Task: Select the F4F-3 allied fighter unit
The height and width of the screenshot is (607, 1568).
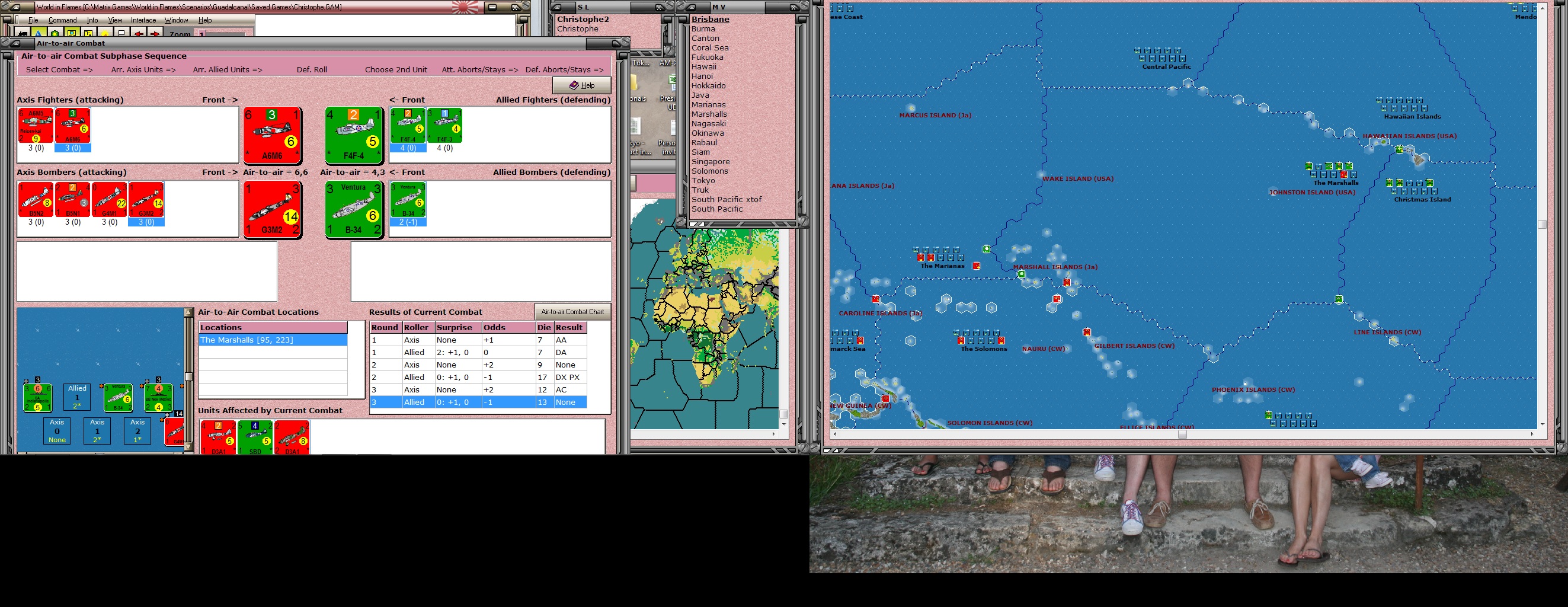Action: [444, 126]
